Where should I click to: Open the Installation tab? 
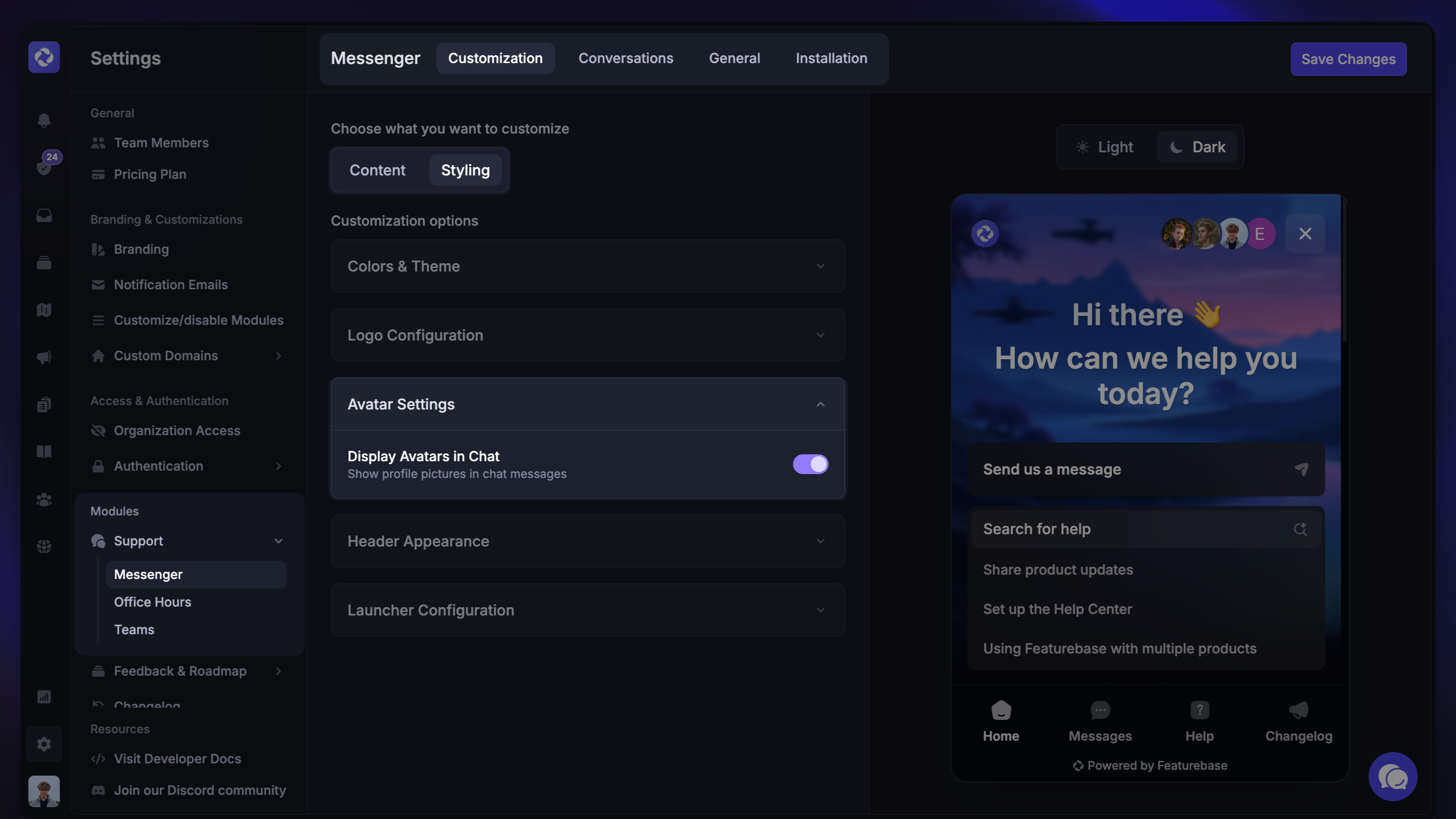[x=831, y=58]
